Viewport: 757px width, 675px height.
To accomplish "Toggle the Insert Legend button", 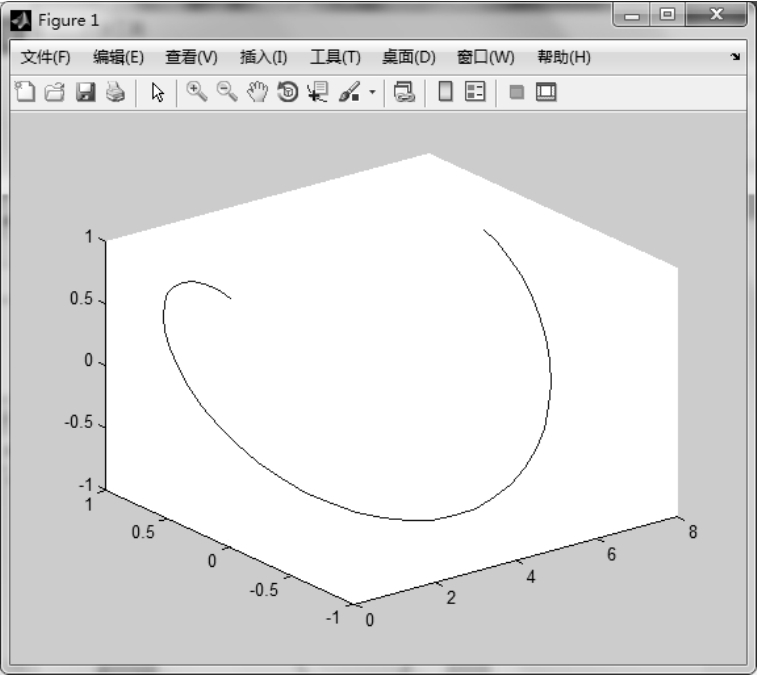I will coord(475,93).
